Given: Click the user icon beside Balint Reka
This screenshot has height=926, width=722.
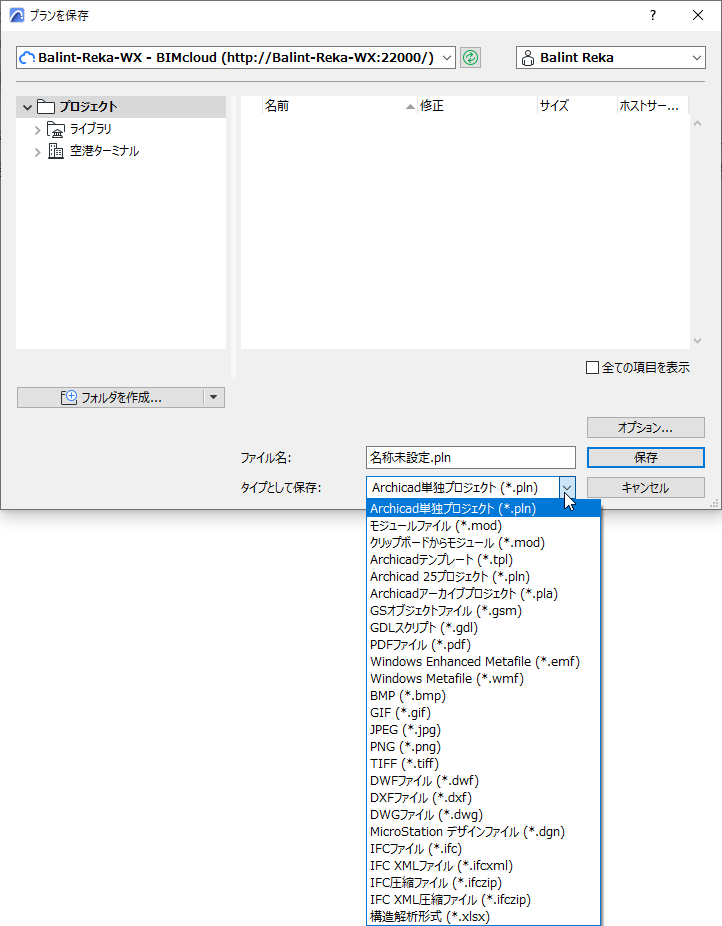Looking at the screenshot, I should tap(528, 57).
